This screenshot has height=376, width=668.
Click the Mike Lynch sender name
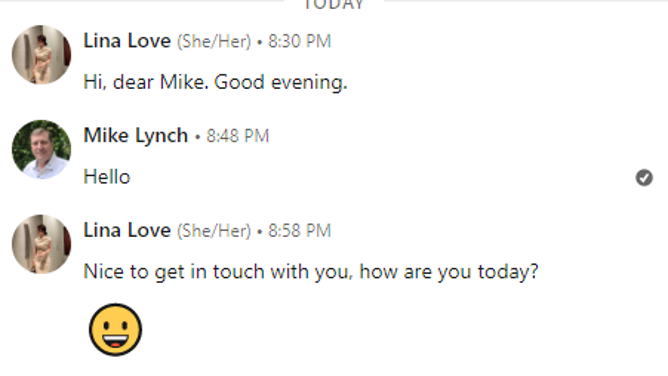tap(135, 135)
